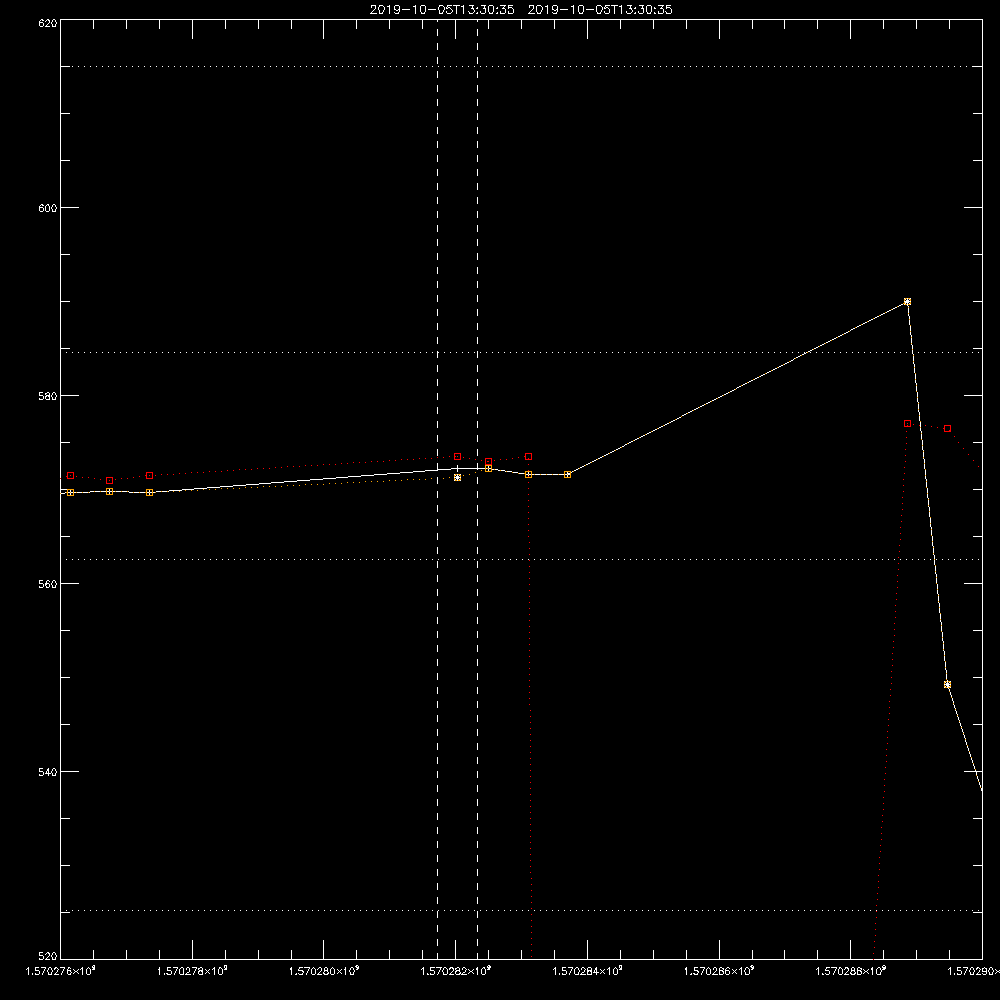Viewport: 1000px width, 1000px height.
Task: Click the 1.570286×10⁹ x-axis label
Action: point(719,971)
